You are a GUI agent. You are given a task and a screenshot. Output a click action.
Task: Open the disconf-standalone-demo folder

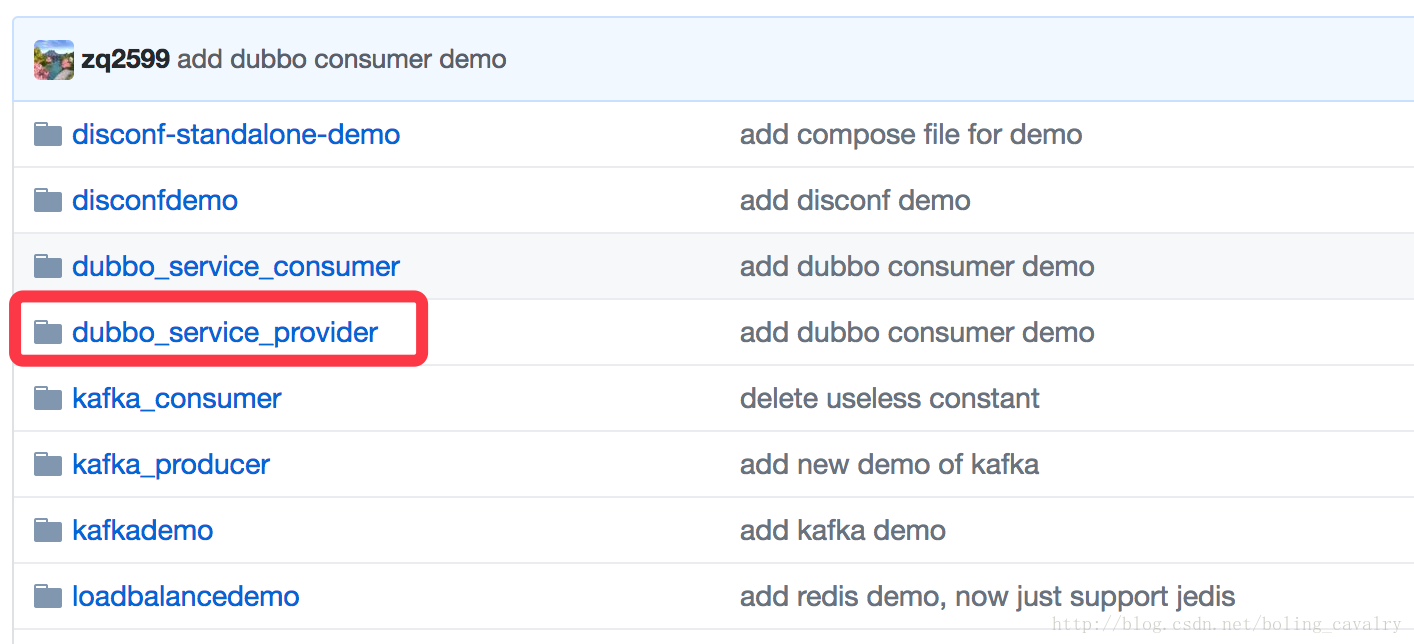point(236,135)
